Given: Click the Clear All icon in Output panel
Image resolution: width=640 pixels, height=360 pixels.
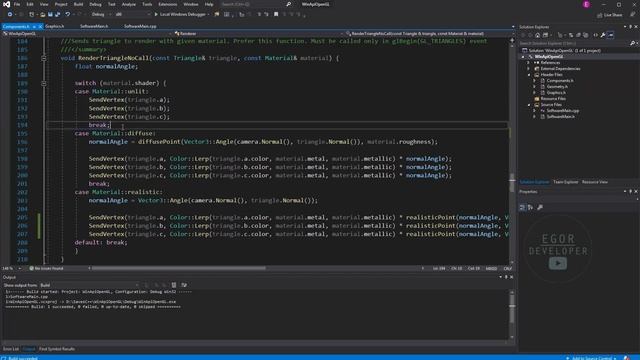Looking at the screenshot, I should click(x=174, y=285).
